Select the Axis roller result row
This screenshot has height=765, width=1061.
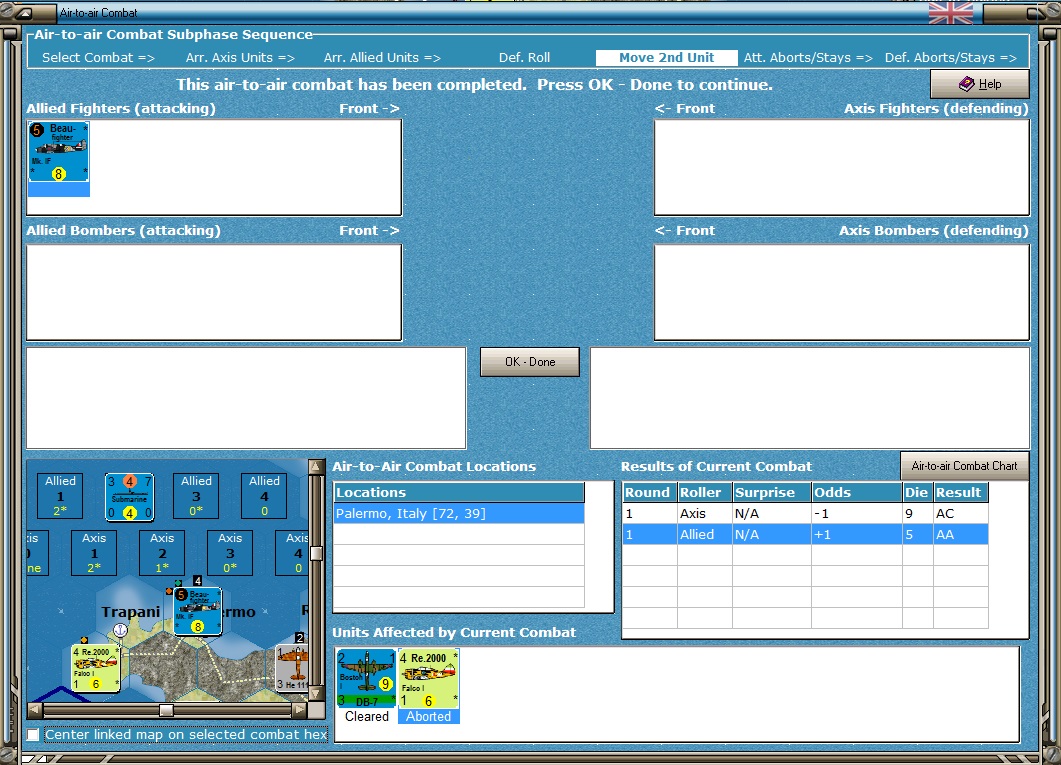pyautogui.click(x=805, y=513)
